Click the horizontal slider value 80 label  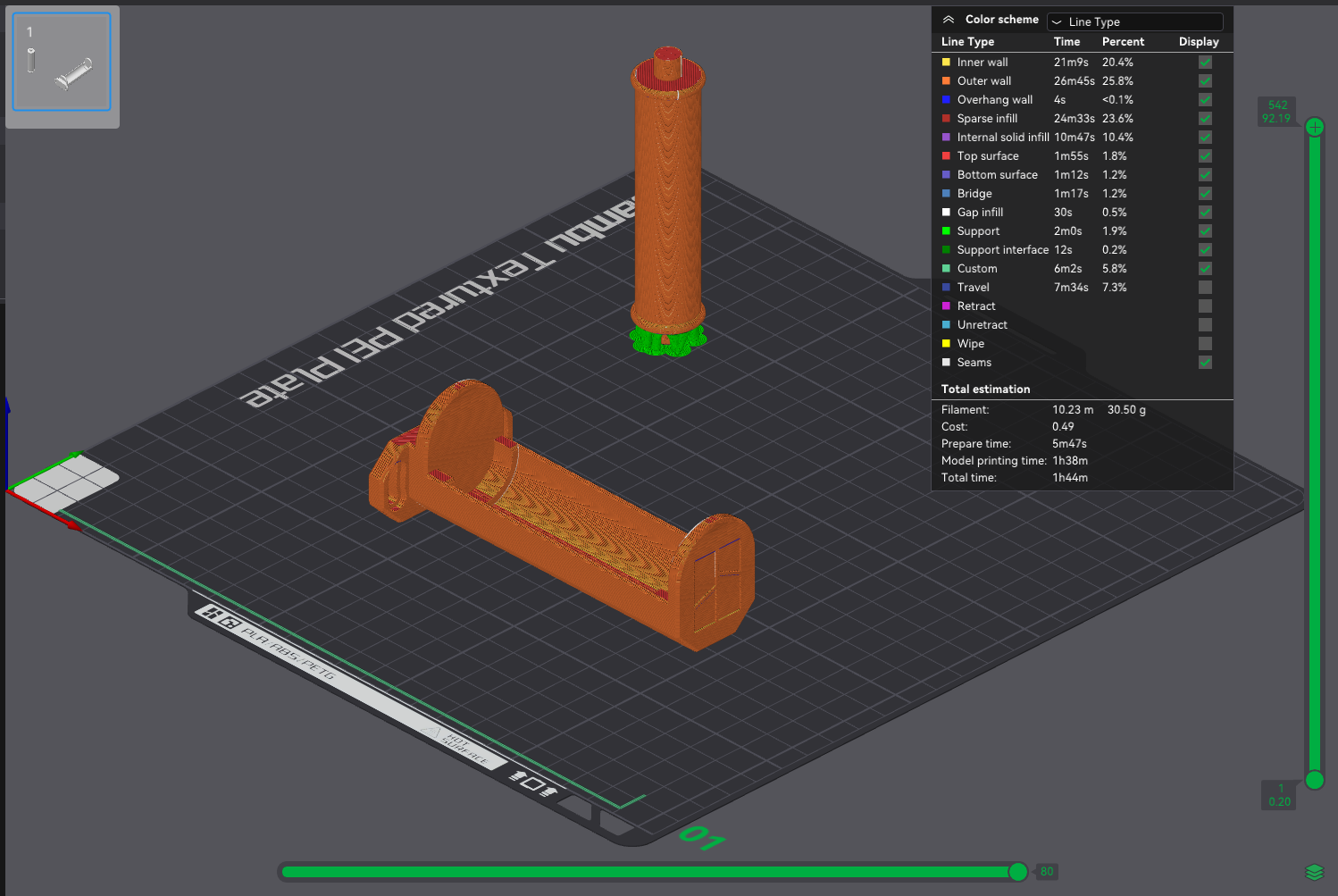coord(1047,872)
